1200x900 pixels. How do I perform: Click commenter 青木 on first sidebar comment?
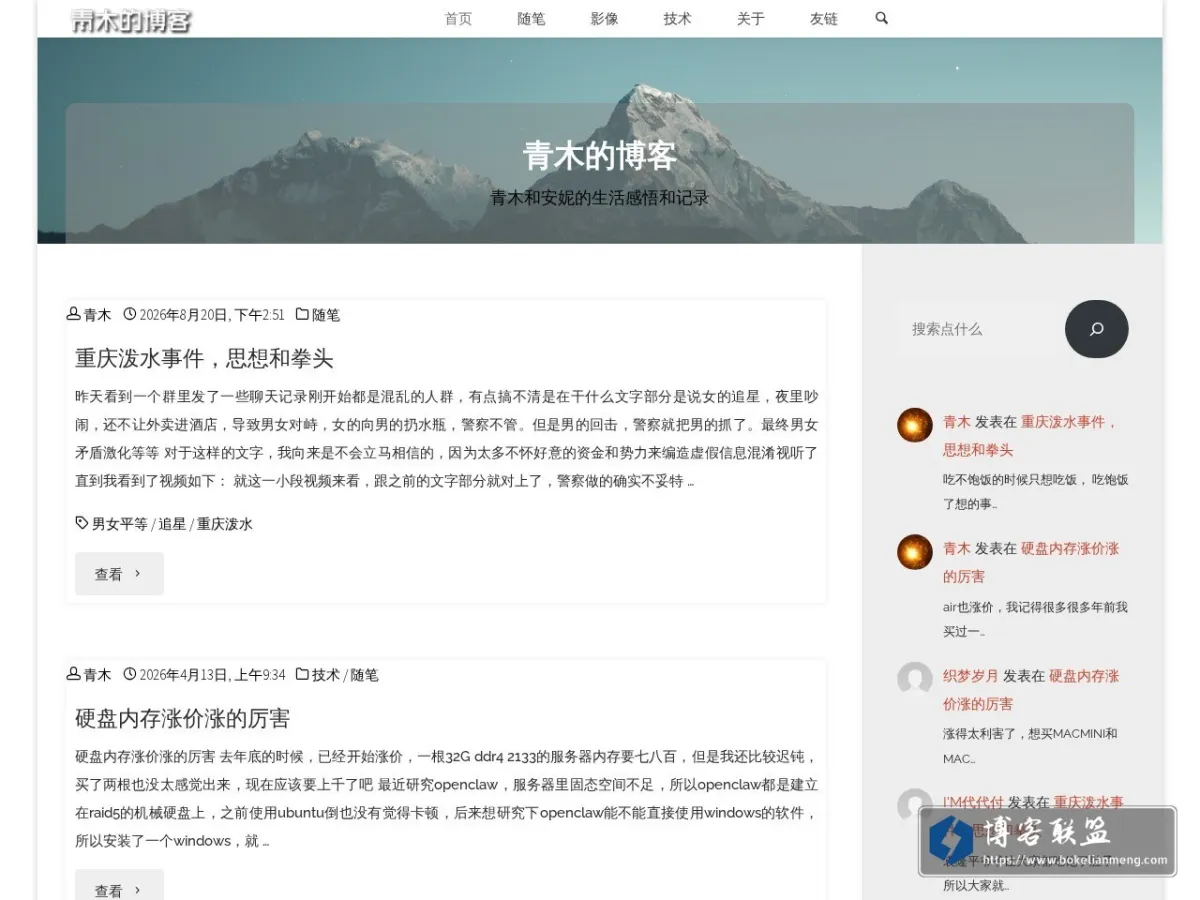[957, 422]
